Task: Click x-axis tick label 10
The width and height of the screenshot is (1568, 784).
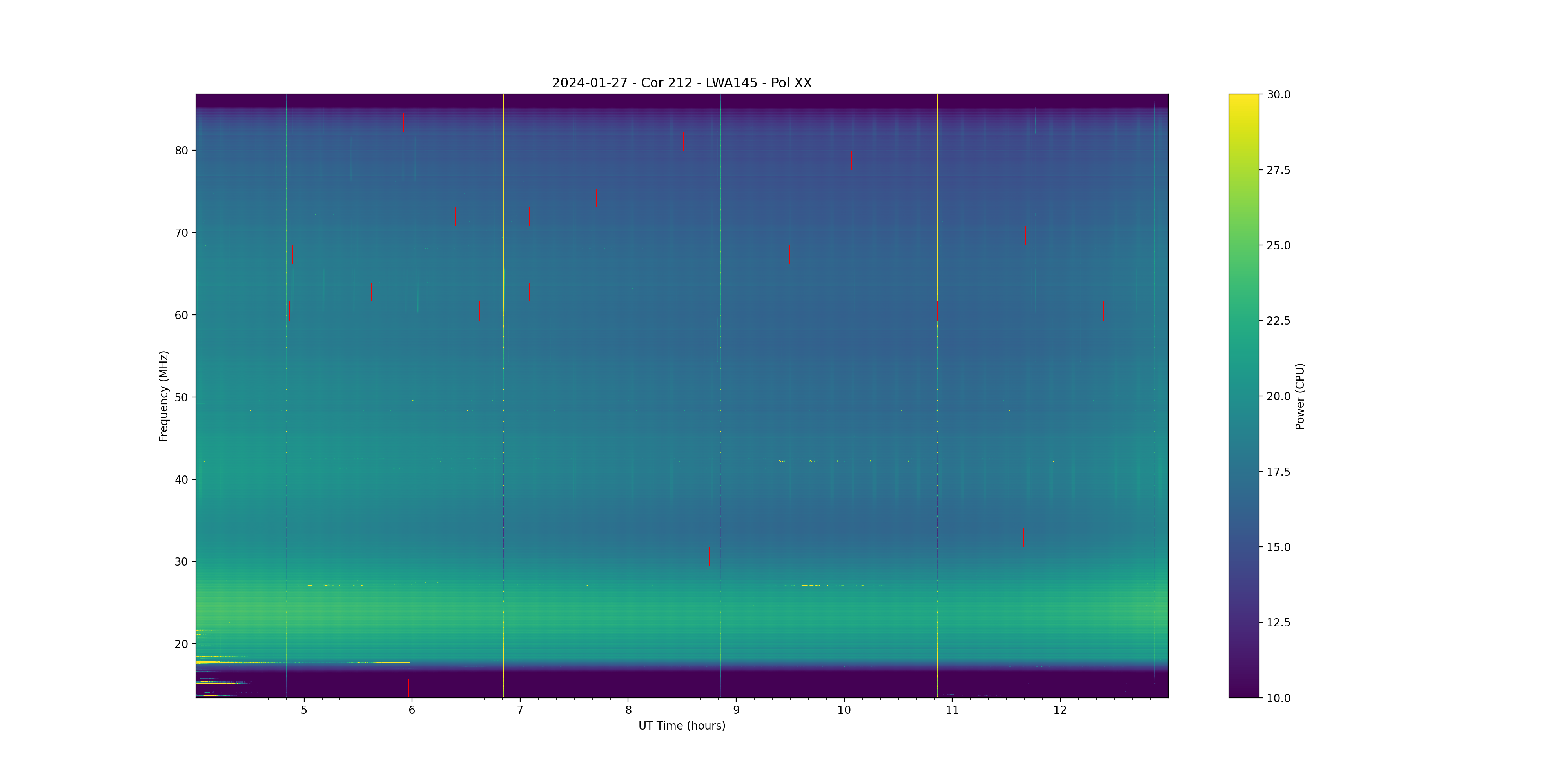Action: (x=844, y=710)
